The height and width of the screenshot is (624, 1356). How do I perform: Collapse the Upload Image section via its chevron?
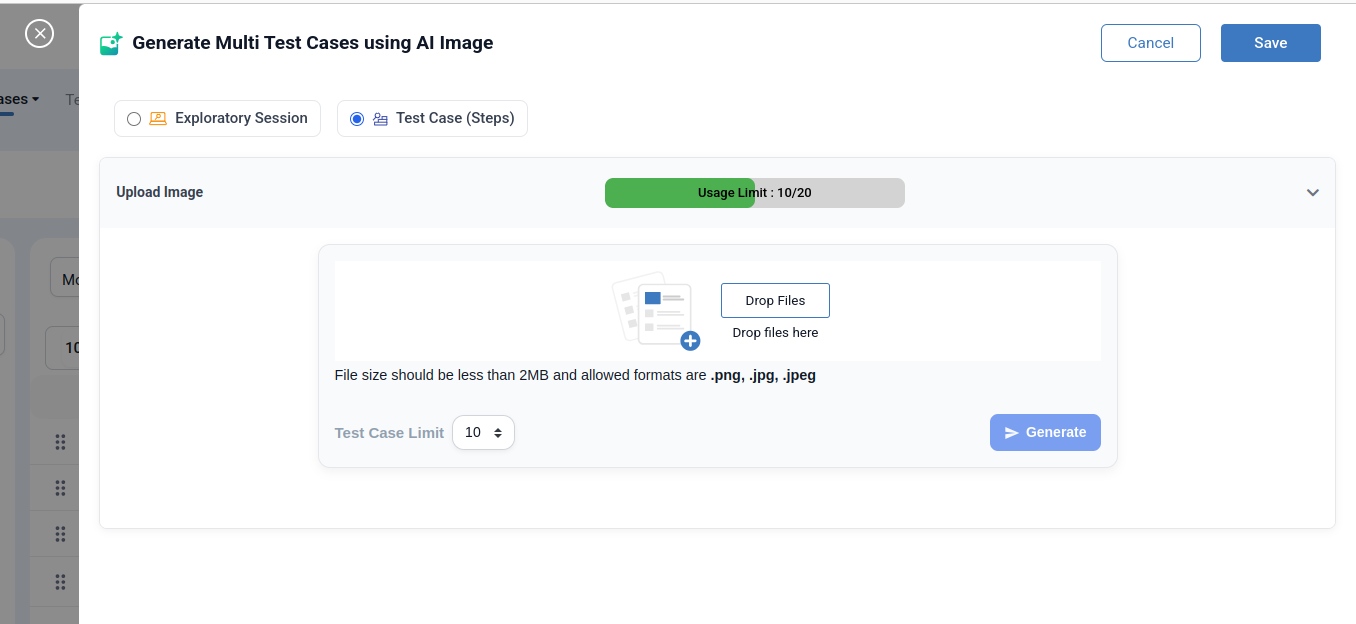1312,192
